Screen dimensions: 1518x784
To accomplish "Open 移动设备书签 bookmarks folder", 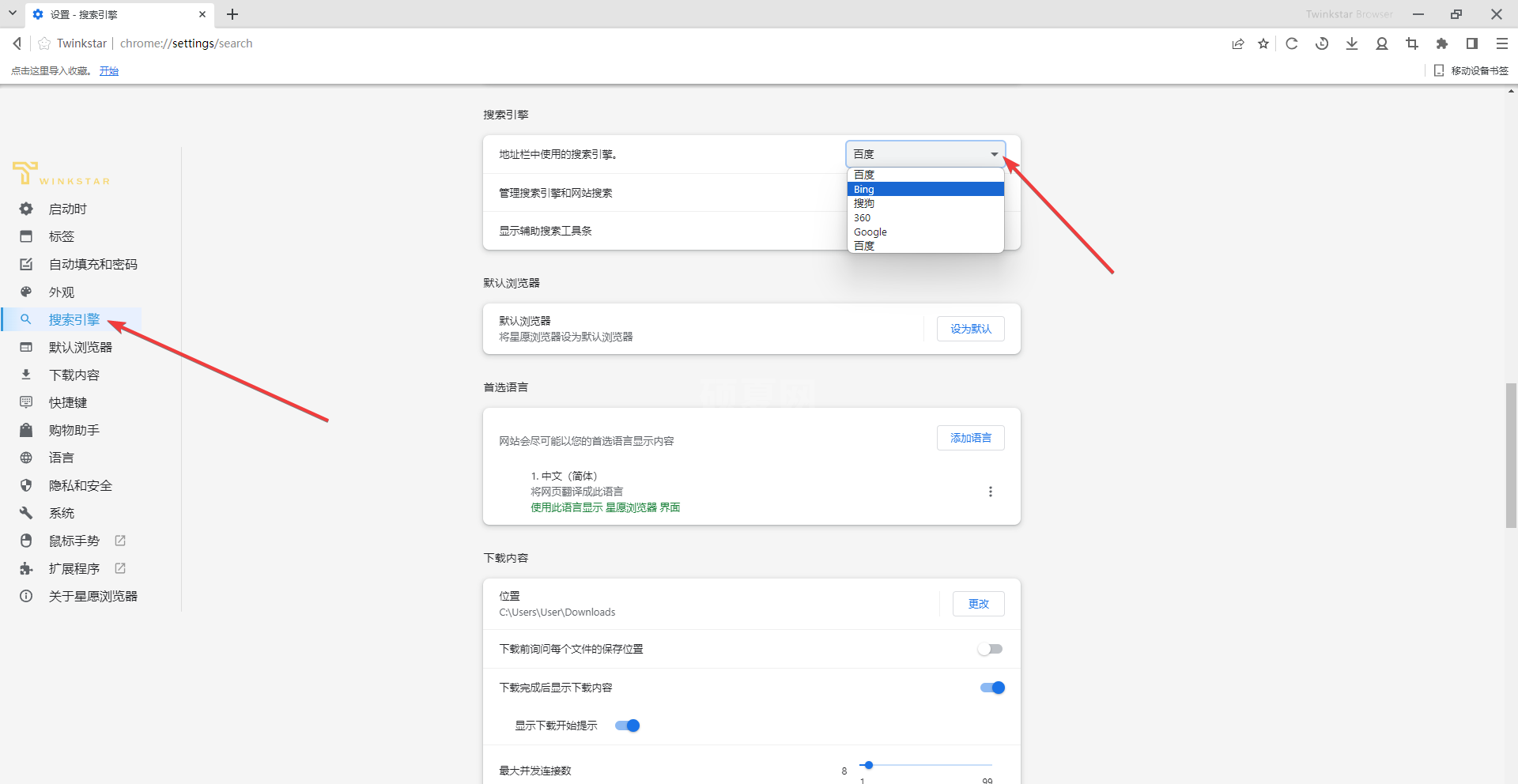I will coord(1471,70).
